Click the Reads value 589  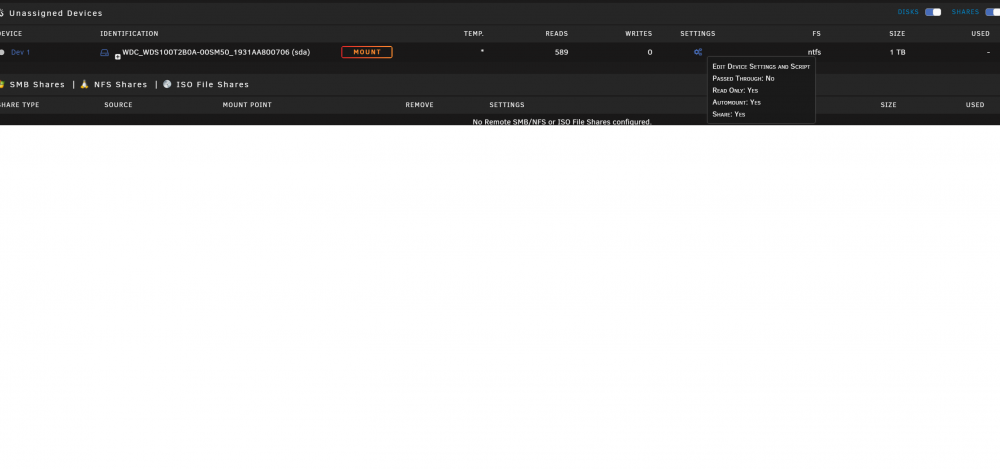(x=561, y=52)
